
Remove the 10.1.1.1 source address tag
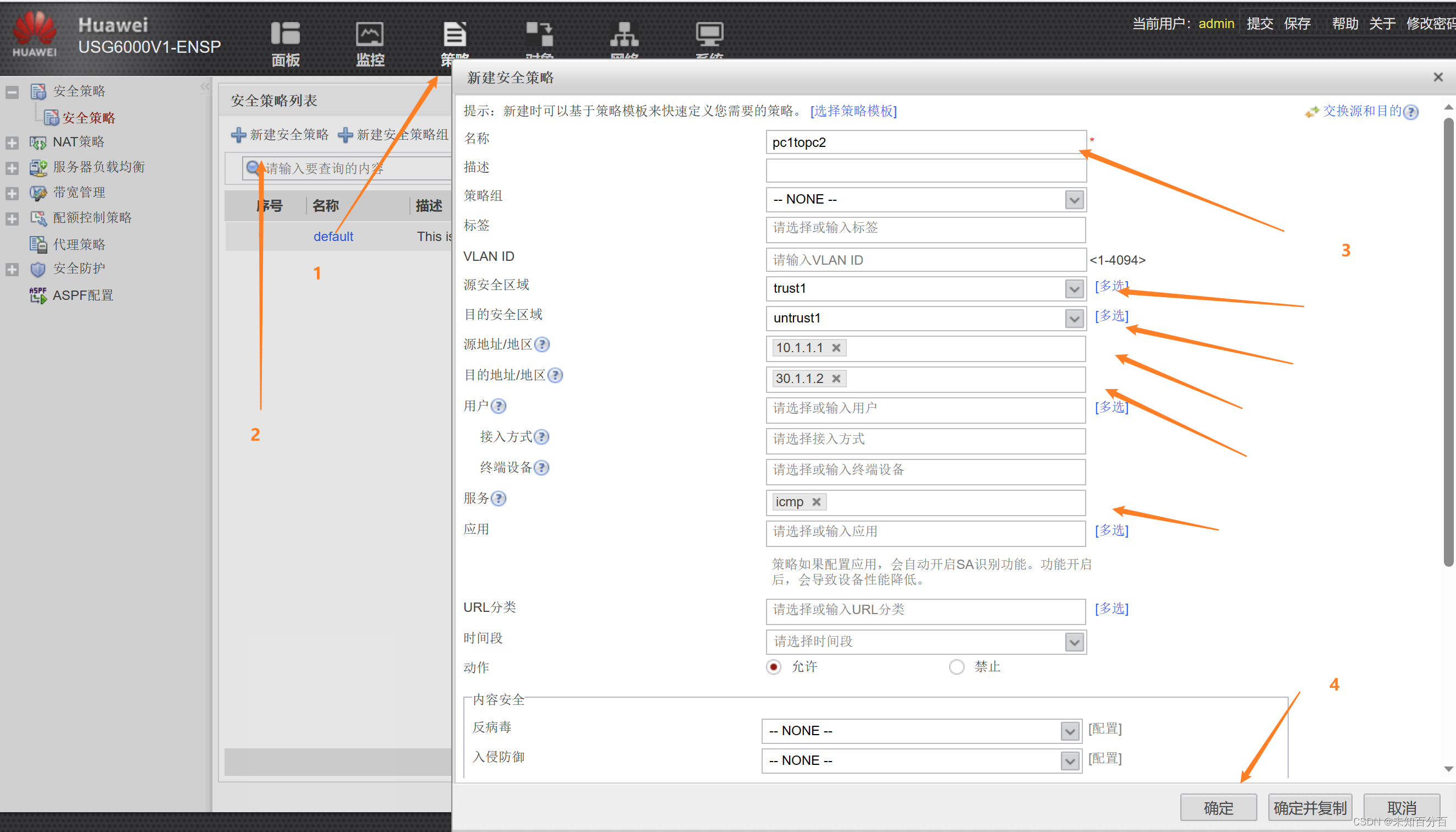836,348
